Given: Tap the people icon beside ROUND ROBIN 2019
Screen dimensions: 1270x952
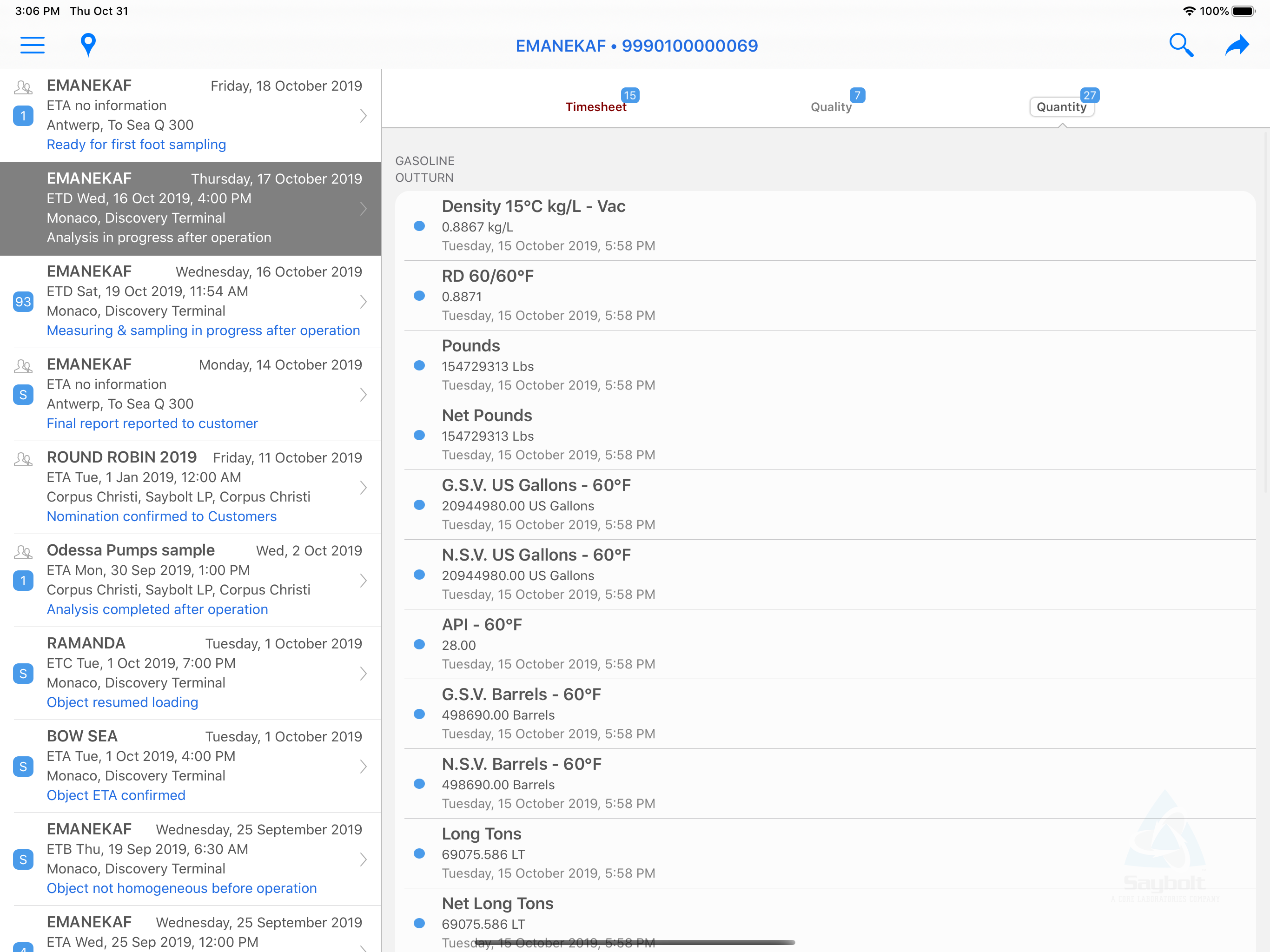Looking at the screenshot, I should pyautogui.click(x=23, y=459).
